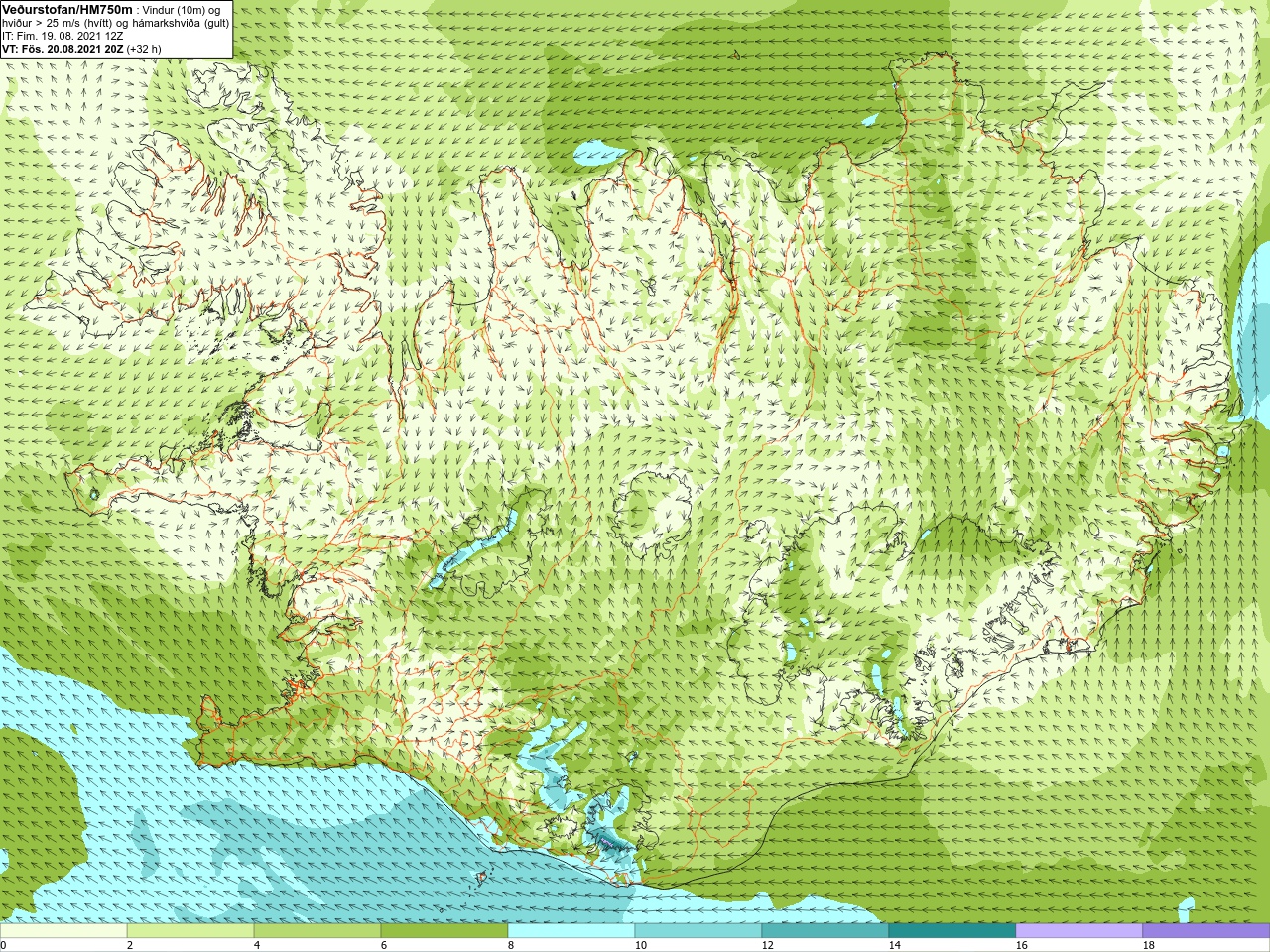Click the light green 2–4 m/s legend swatch
Screen dimensions: 1270x952
coord(190,931)
